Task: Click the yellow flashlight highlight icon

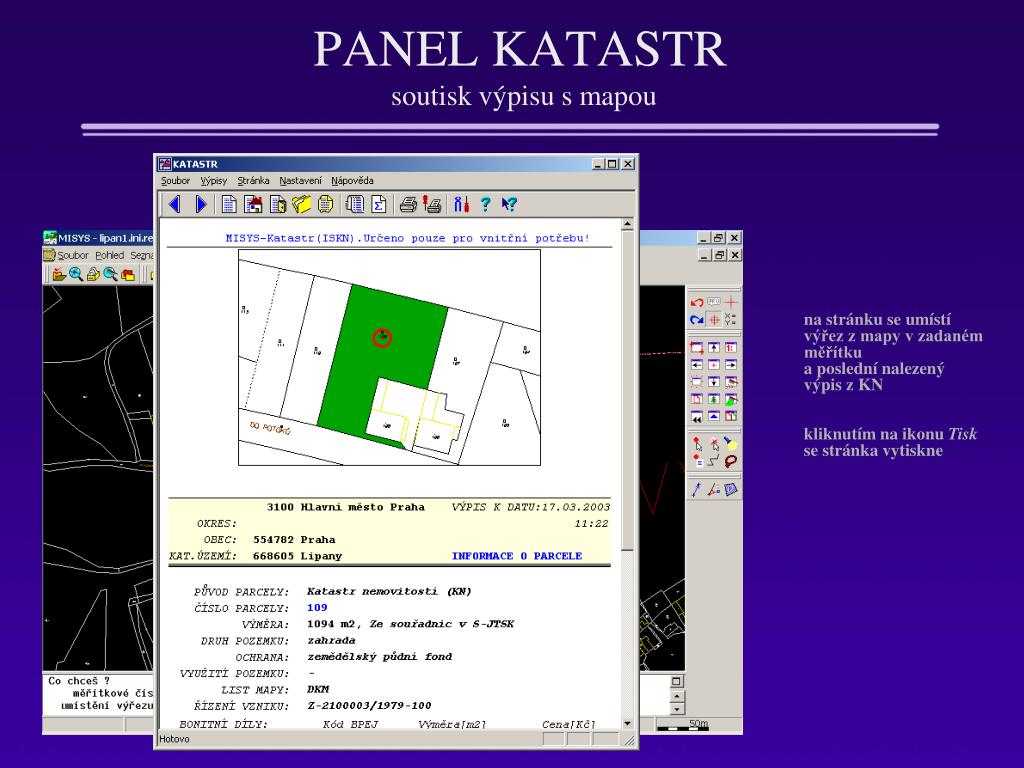Action: tap(731, 444)
